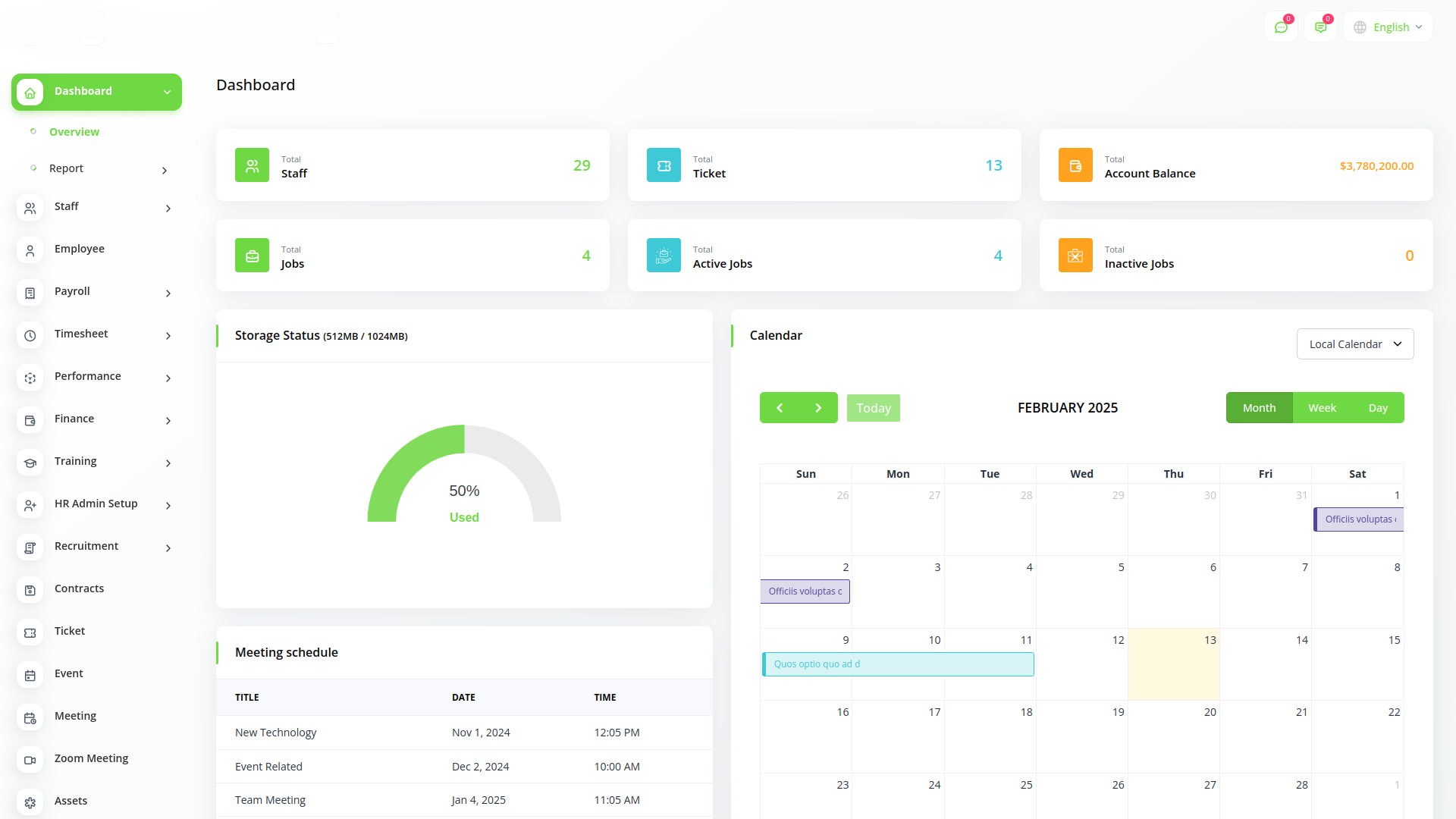This screenshot has height=819, width=1456.
Task: Open the notifications comment icon in header
Action: [1320, 27]
